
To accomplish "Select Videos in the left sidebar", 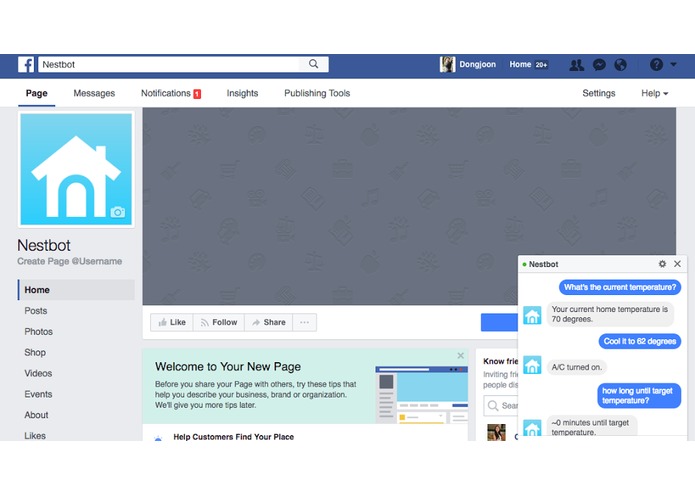I will (x=38, y=373).
